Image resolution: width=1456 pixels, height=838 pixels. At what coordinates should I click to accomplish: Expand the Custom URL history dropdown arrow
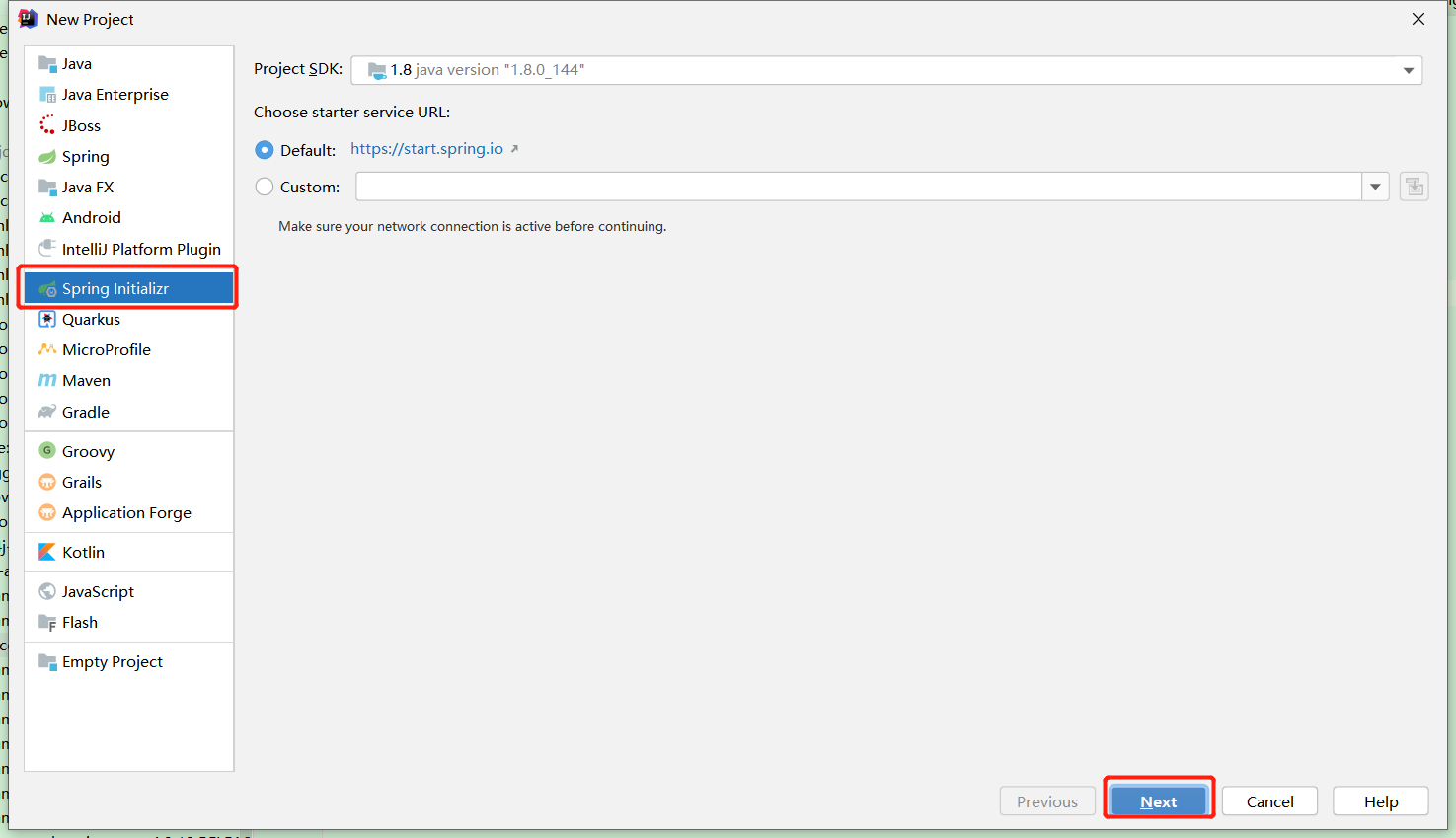[1375, 187]
